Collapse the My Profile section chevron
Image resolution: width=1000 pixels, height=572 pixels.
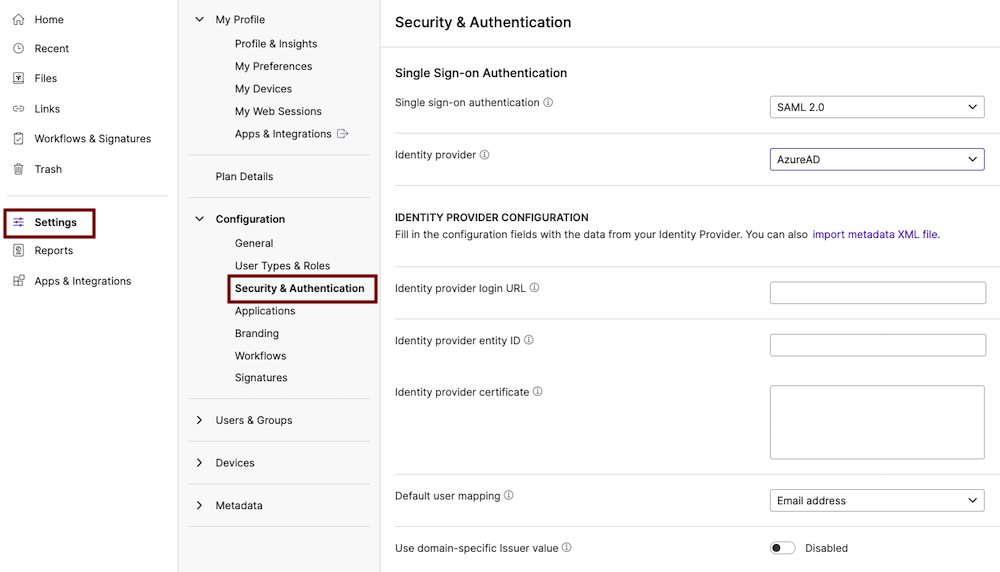click(x=200, y=19)
